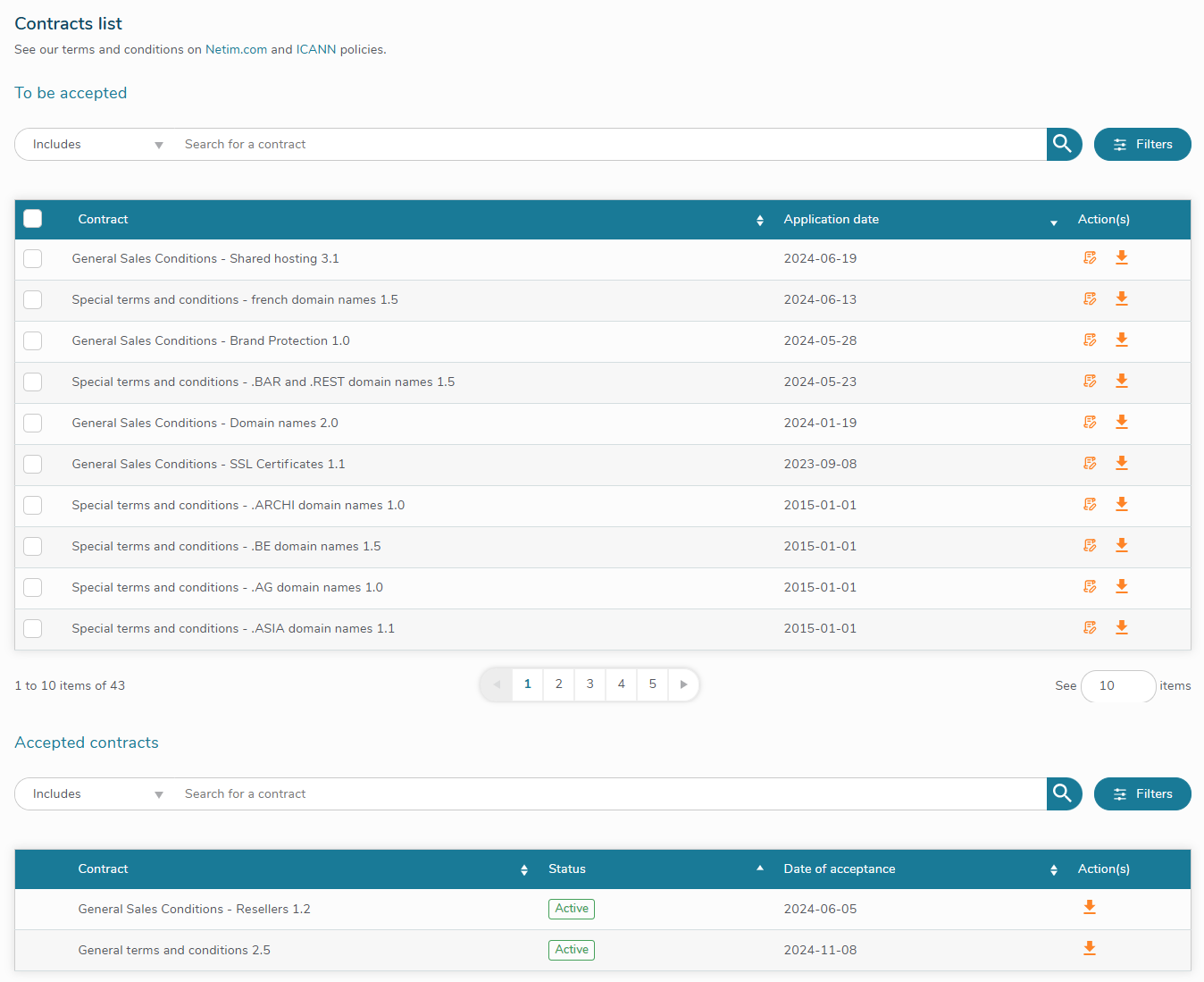1204x982 pixels.
Task: Click the items-per-page input showing 10
Action: click(x=1117, y=686)
